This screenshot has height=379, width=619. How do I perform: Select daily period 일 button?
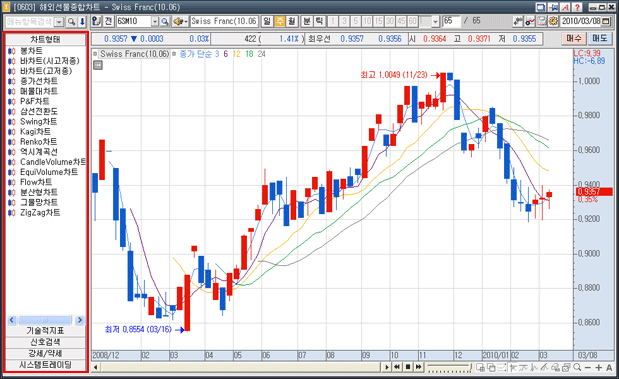pos(267,21)
